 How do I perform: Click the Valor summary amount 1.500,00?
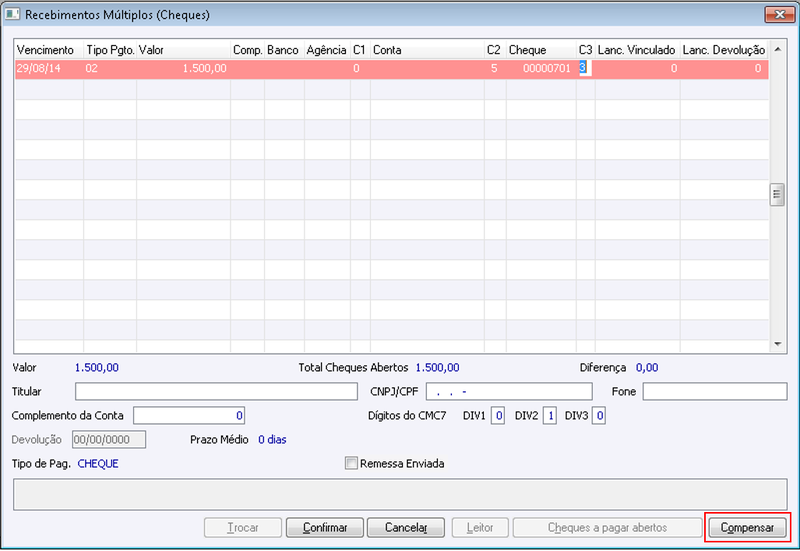[x=96, y=367]
